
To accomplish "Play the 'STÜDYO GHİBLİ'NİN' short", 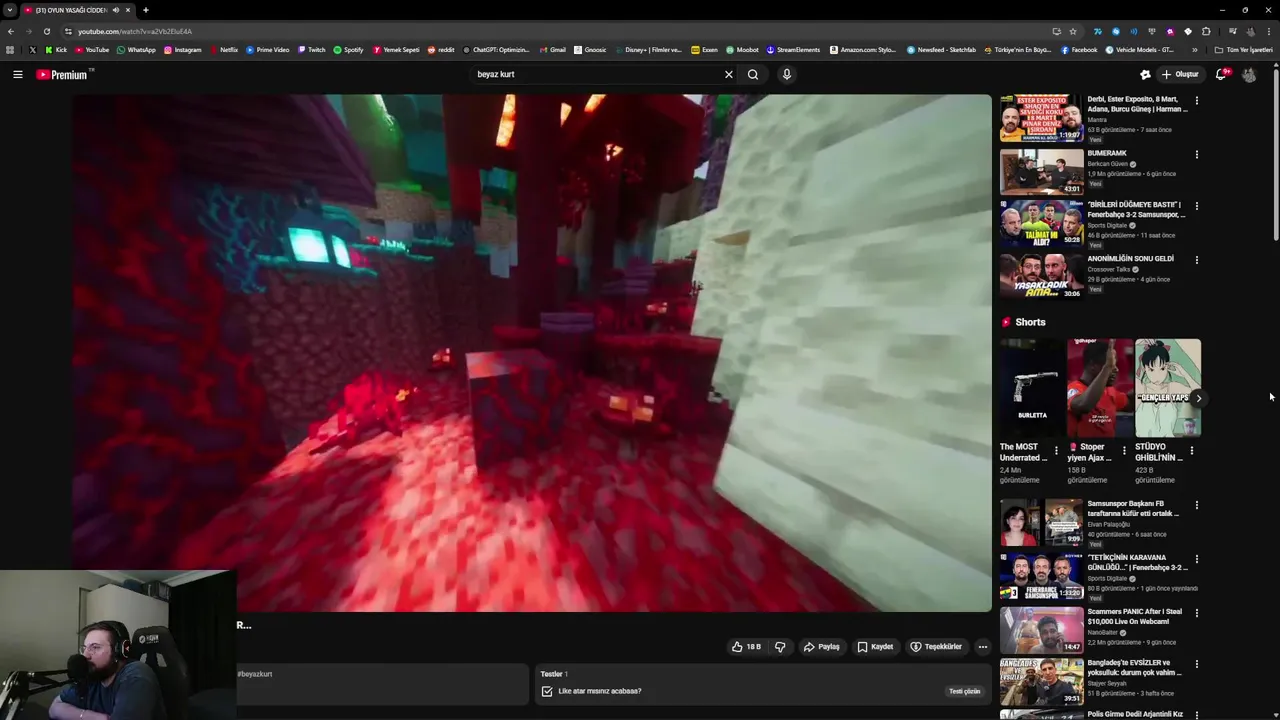I will click(x=1168, y=388).
